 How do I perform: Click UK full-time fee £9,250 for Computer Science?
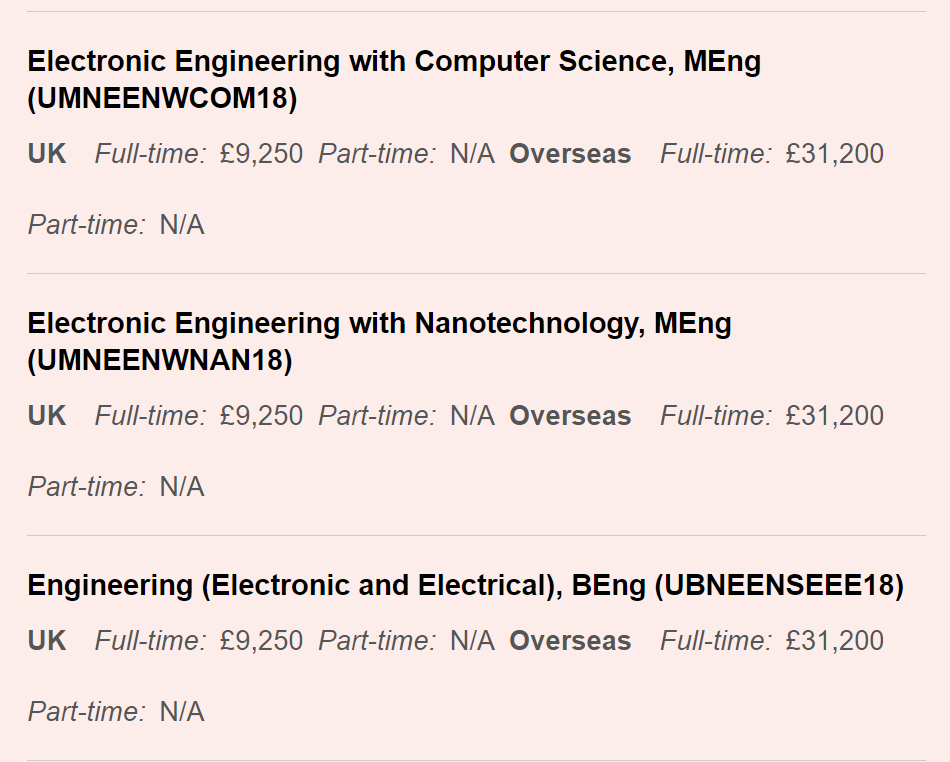click(261, 154)
